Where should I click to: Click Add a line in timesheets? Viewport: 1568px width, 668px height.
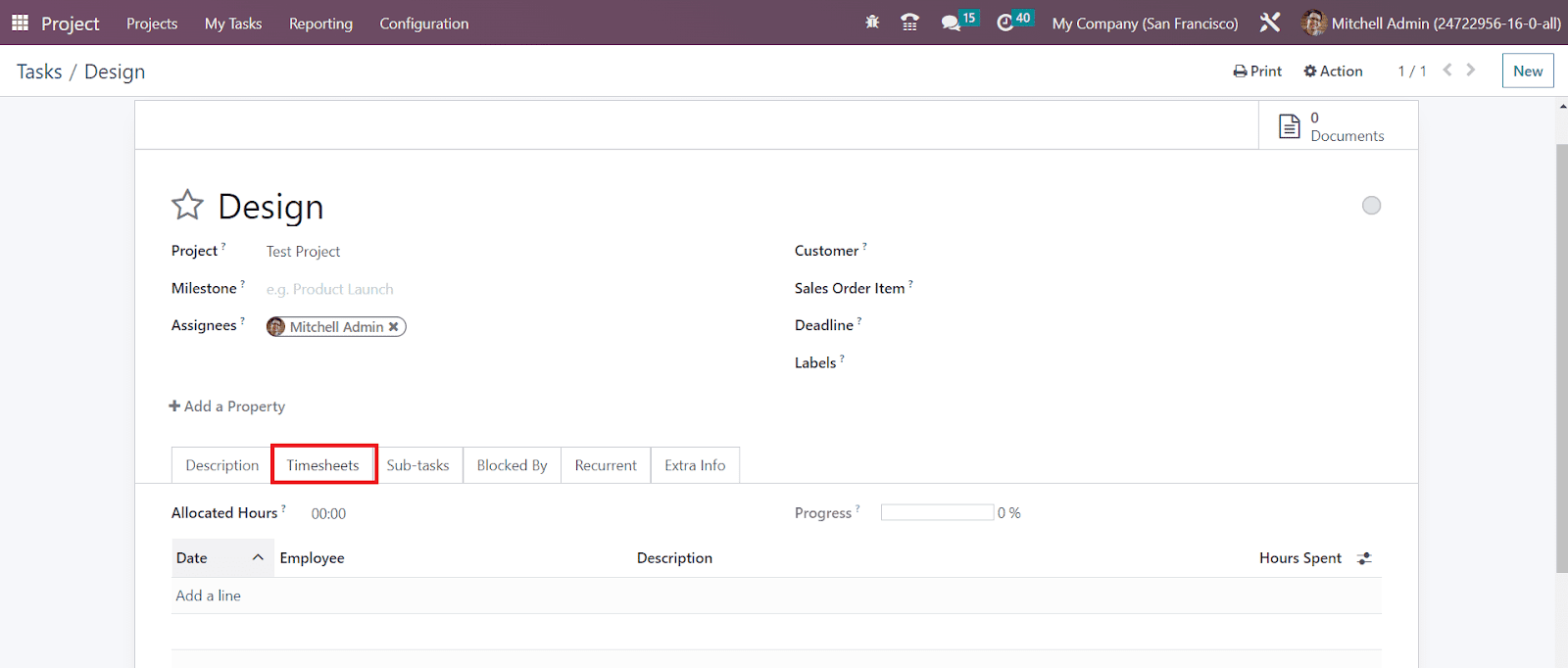click(208, 596)
